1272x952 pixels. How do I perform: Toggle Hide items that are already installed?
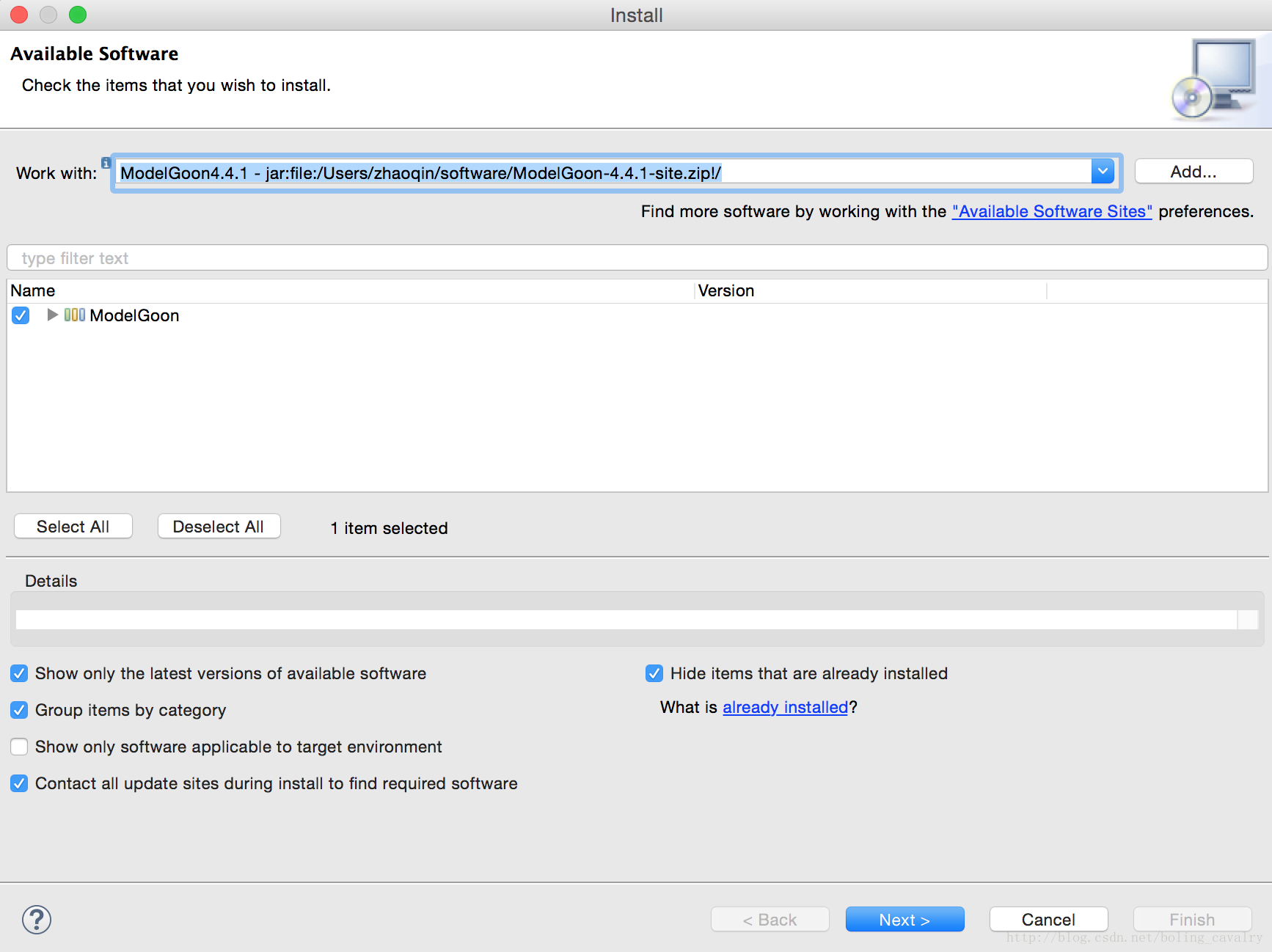click(x=654, y=673)
